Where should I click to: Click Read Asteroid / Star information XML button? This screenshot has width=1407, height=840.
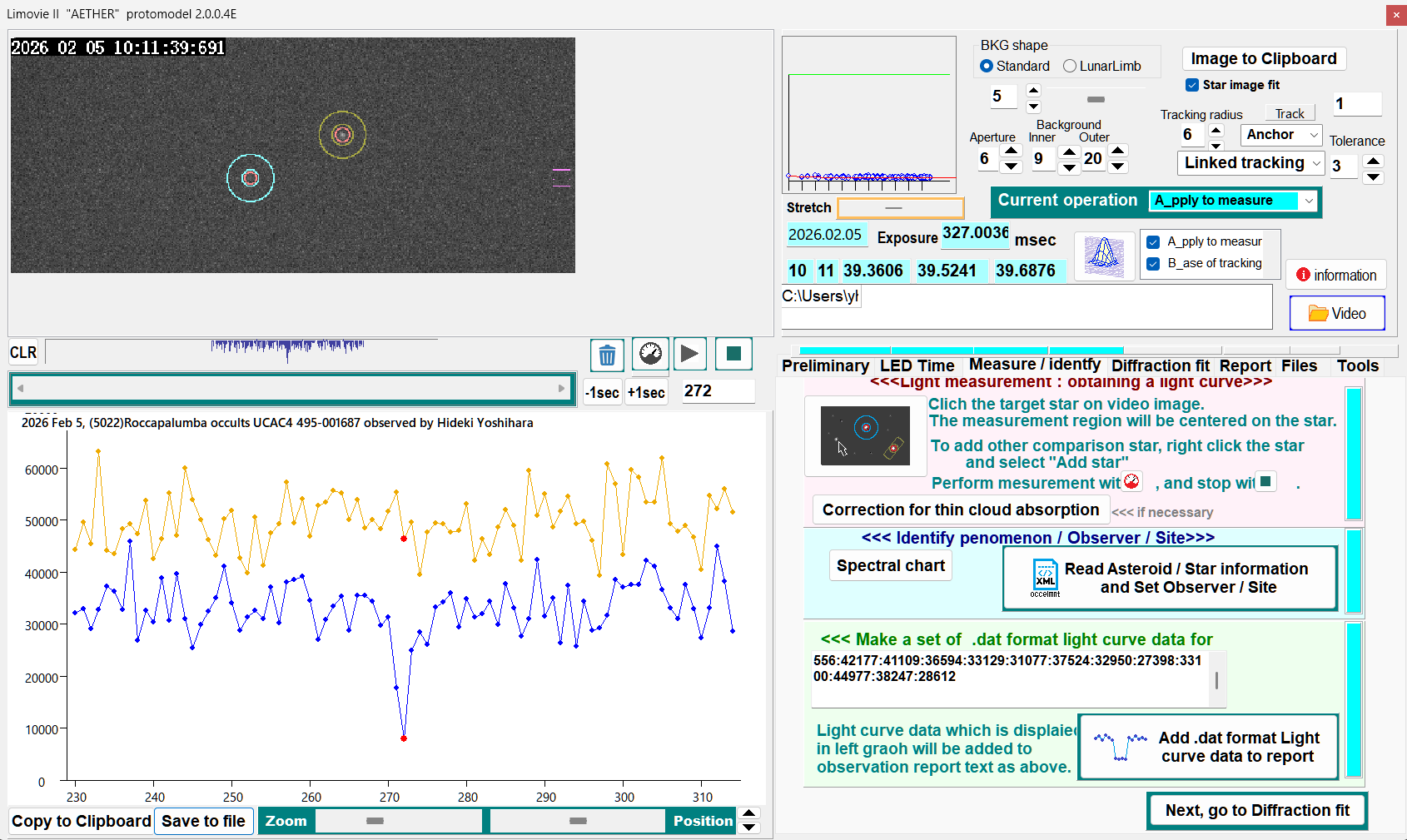(x=1170, y=579)
